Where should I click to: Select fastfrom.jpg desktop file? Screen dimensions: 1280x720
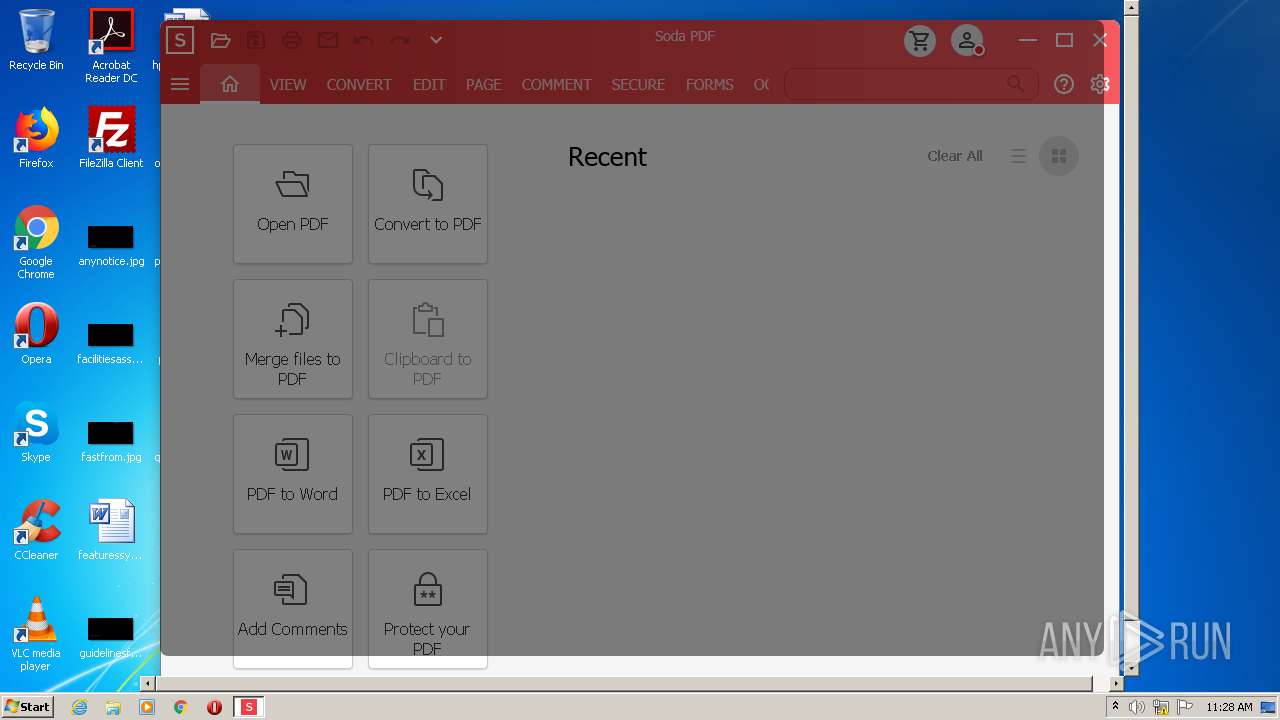coord(111,442)
